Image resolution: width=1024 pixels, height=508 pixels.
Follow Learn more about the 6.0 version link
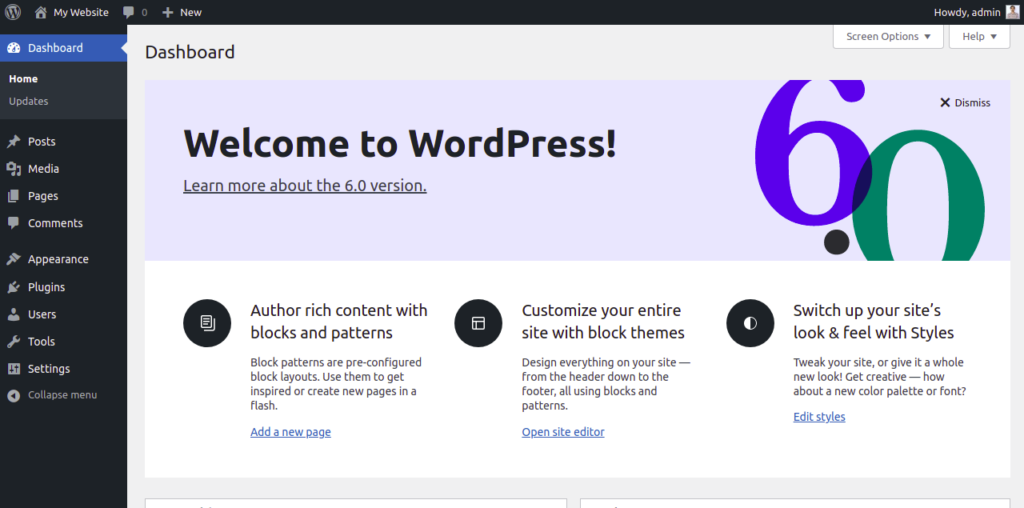[x=305, y=185]
